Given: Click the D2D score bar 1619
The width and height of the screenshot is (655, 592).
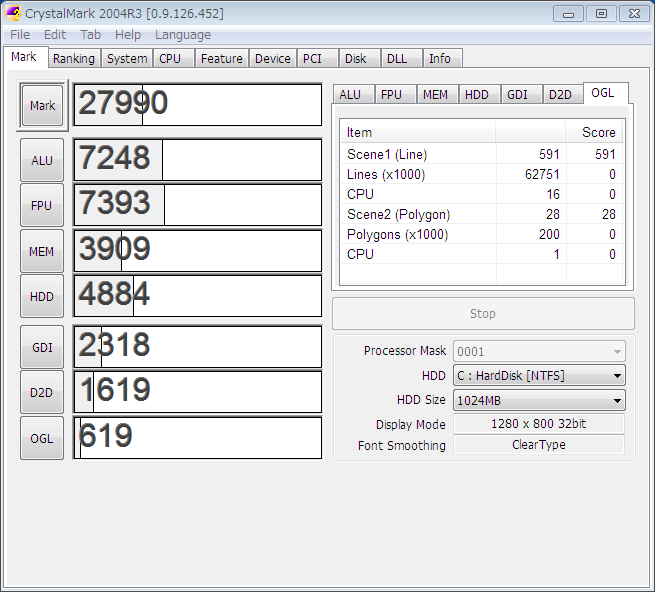Looking at the screenshot, I should tap(198, 392).
